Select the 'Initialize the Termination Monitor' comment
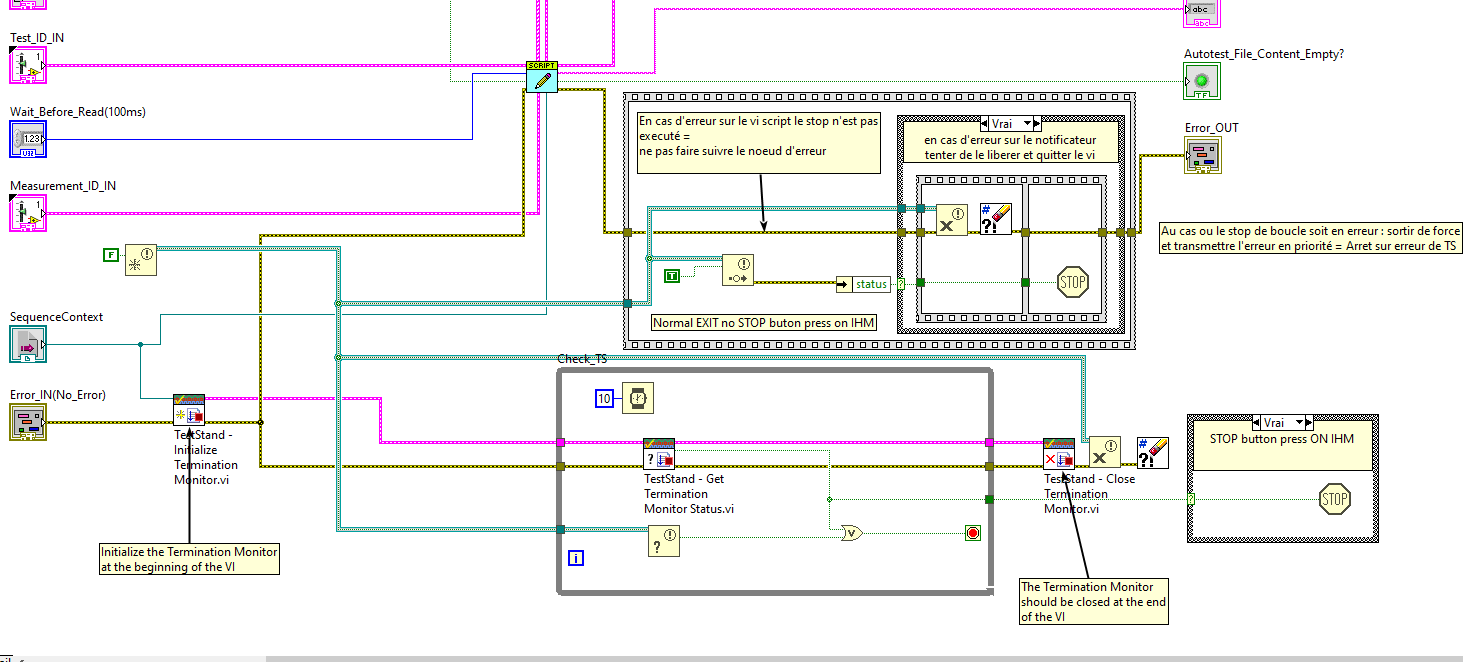The height and width of the screenshot is (662, 1463). (x=189, y=559)
